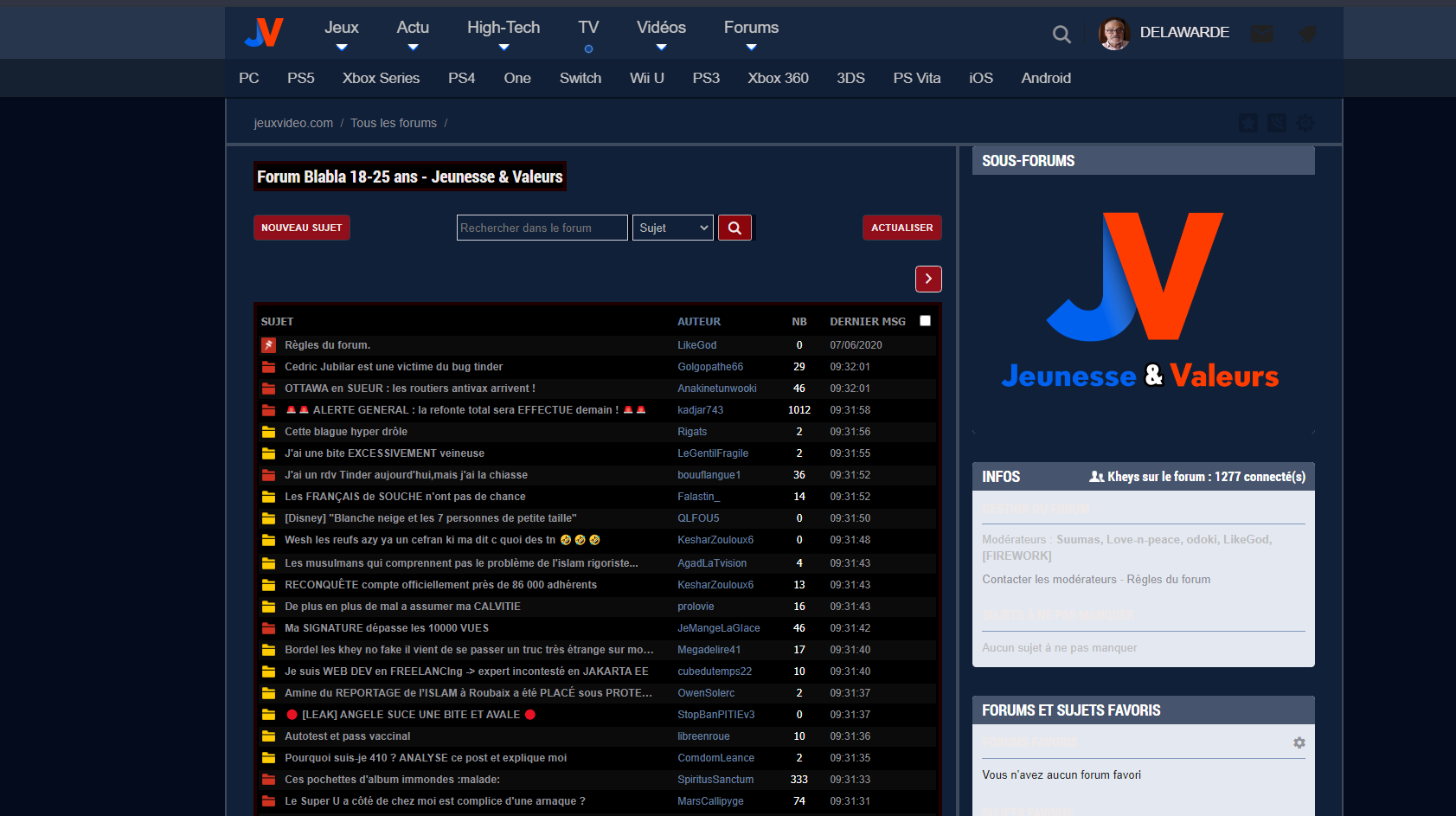Open the Sujet search type dropdown
Viewport: 1456px width, 816px height.
(x=672, y=228)
